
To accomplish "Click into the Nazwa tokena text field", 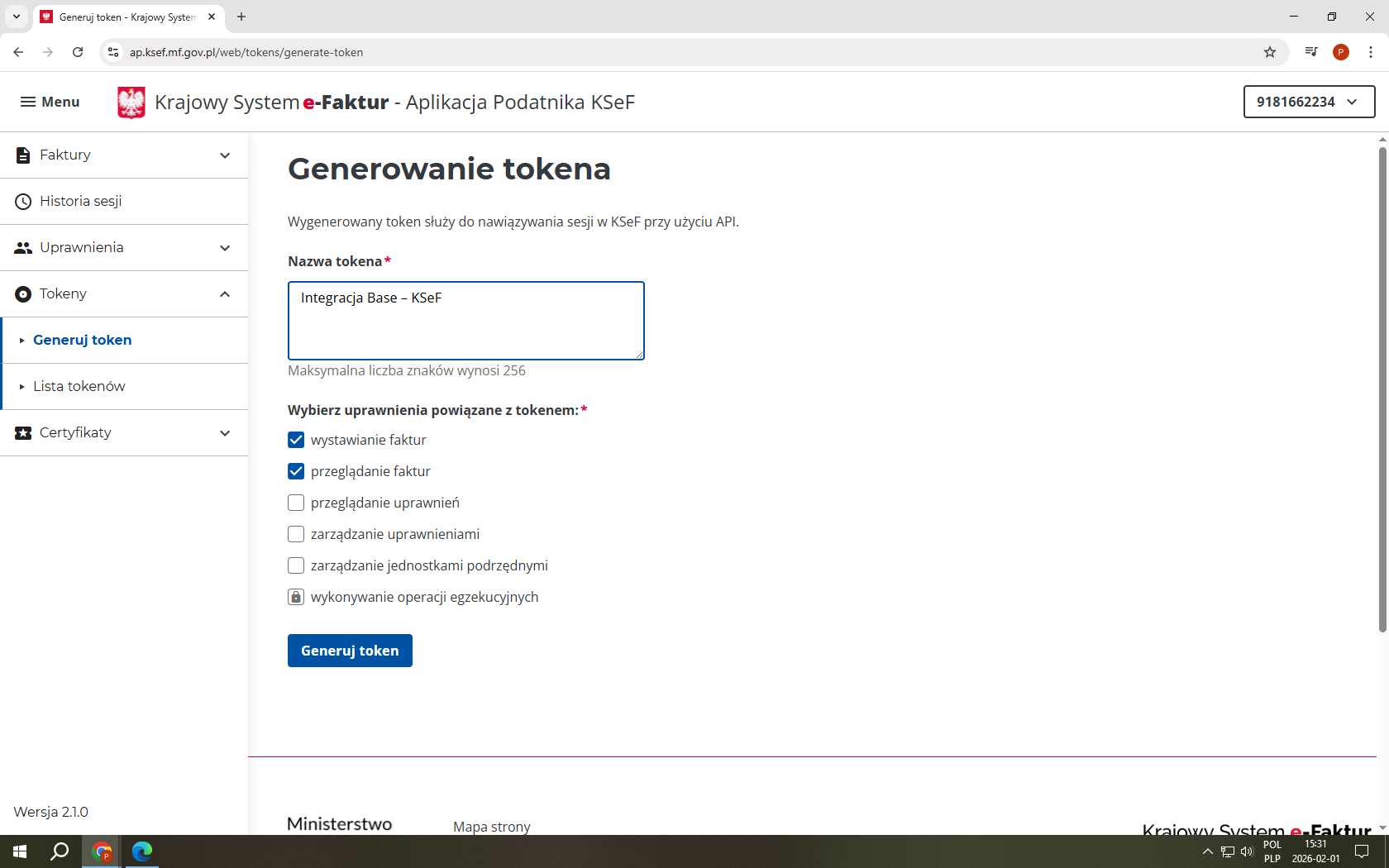I will coord(465,321).
